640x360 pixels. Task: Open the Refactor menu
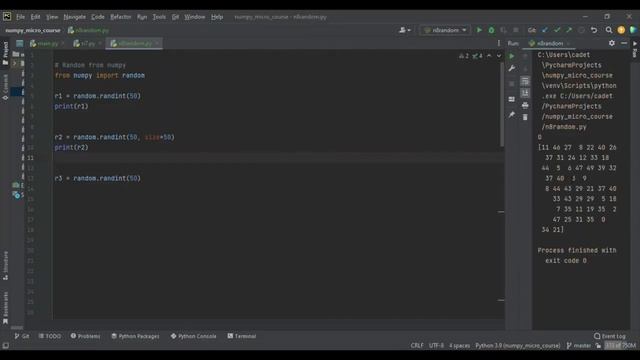pos(121,17)
